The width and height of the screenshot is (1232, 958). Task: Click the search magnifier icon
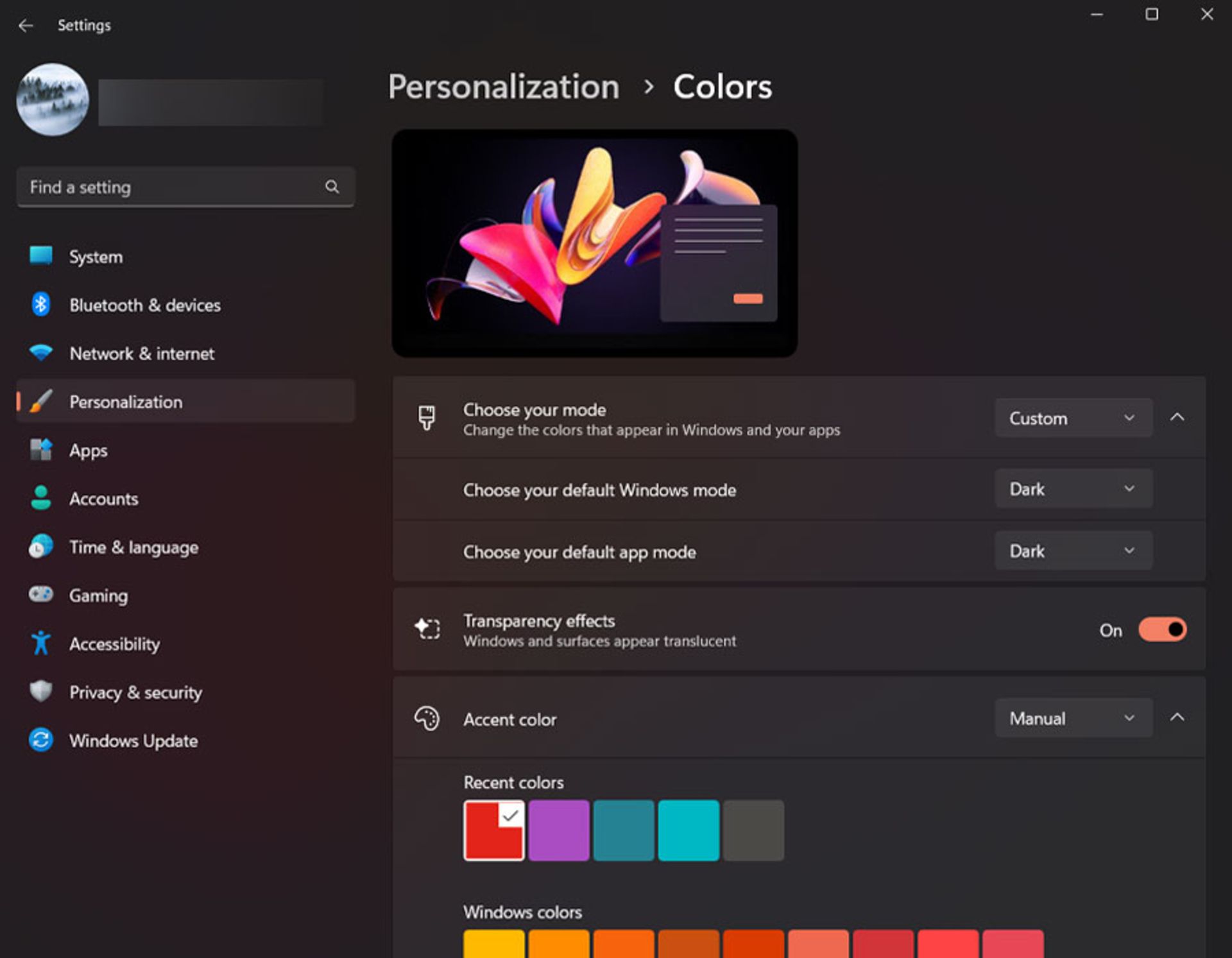click(332, 187)
